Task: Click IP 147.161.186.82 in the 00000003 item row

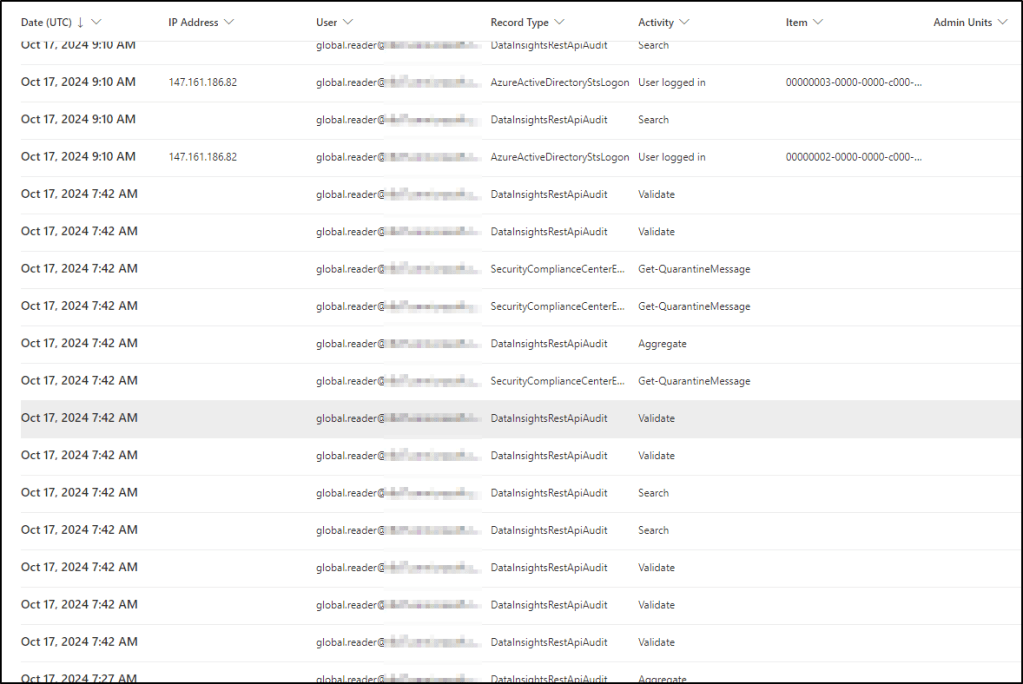Action: pos(203,83)
